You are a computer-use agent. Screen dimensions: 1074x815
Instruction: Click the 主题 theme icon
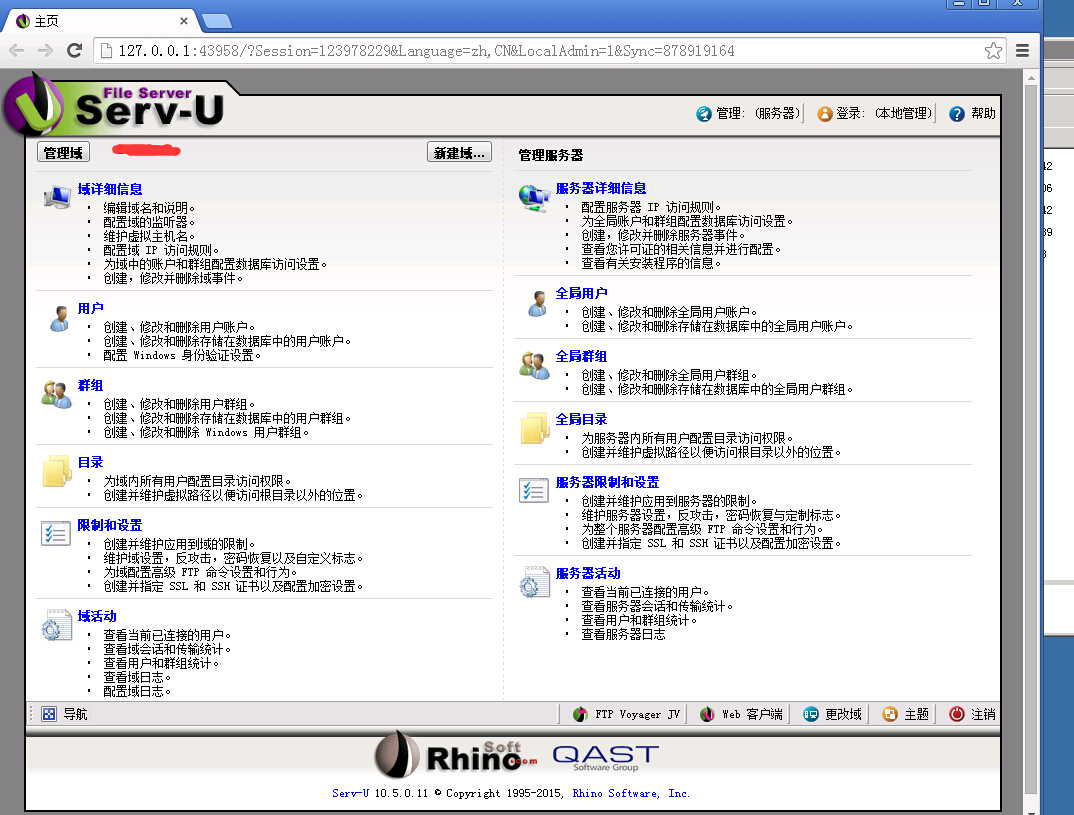click(x=890, y=714)
